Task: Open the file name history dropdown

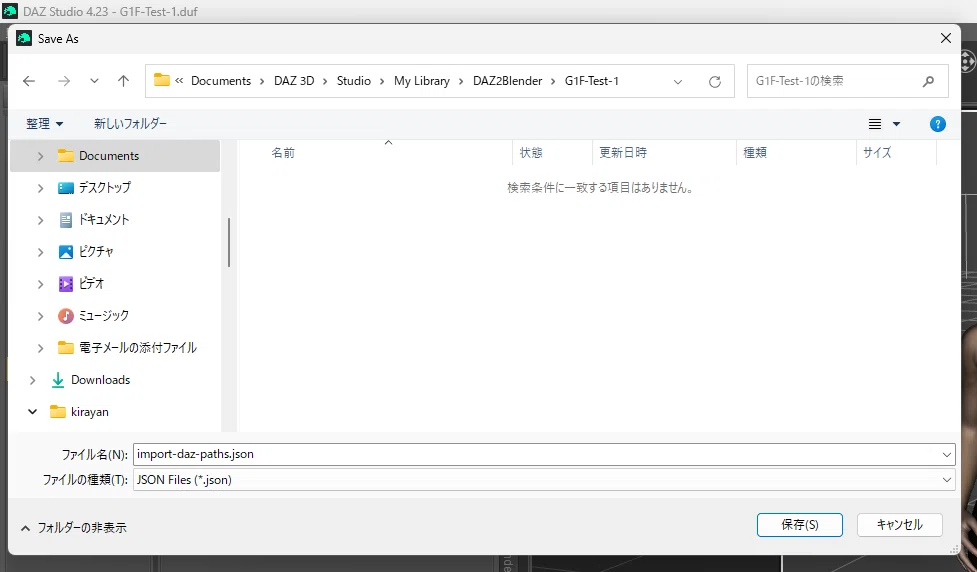Action: (947, 455)
